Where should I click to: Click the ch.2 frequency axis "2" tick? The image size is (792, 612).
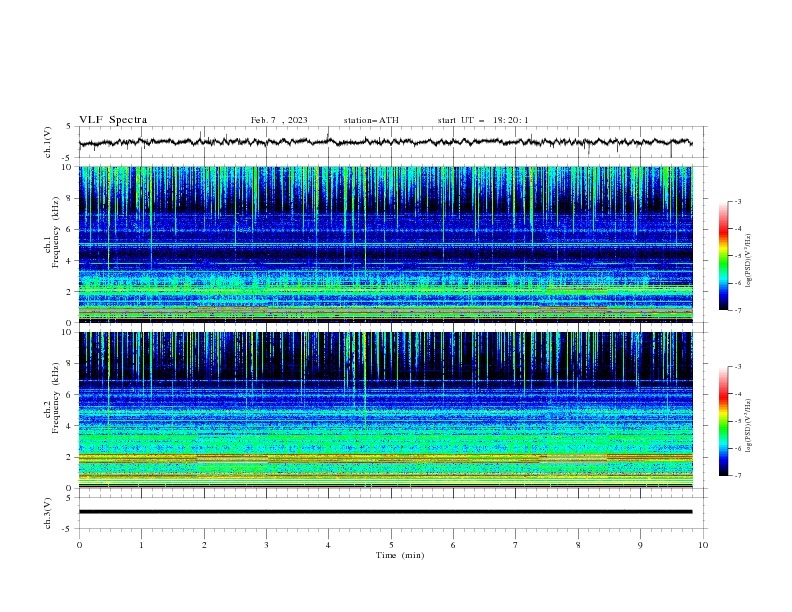click(x=69, y=457)
